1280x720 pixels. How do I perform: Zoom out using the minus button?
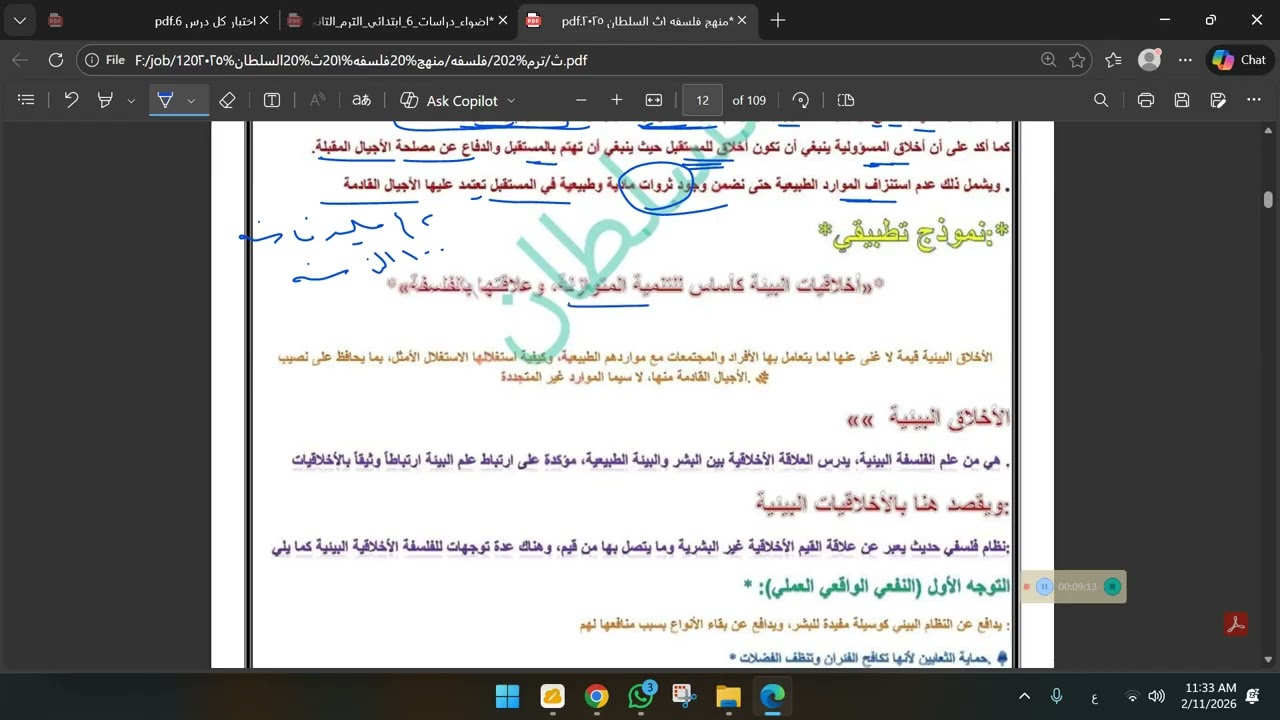[581, 100]
